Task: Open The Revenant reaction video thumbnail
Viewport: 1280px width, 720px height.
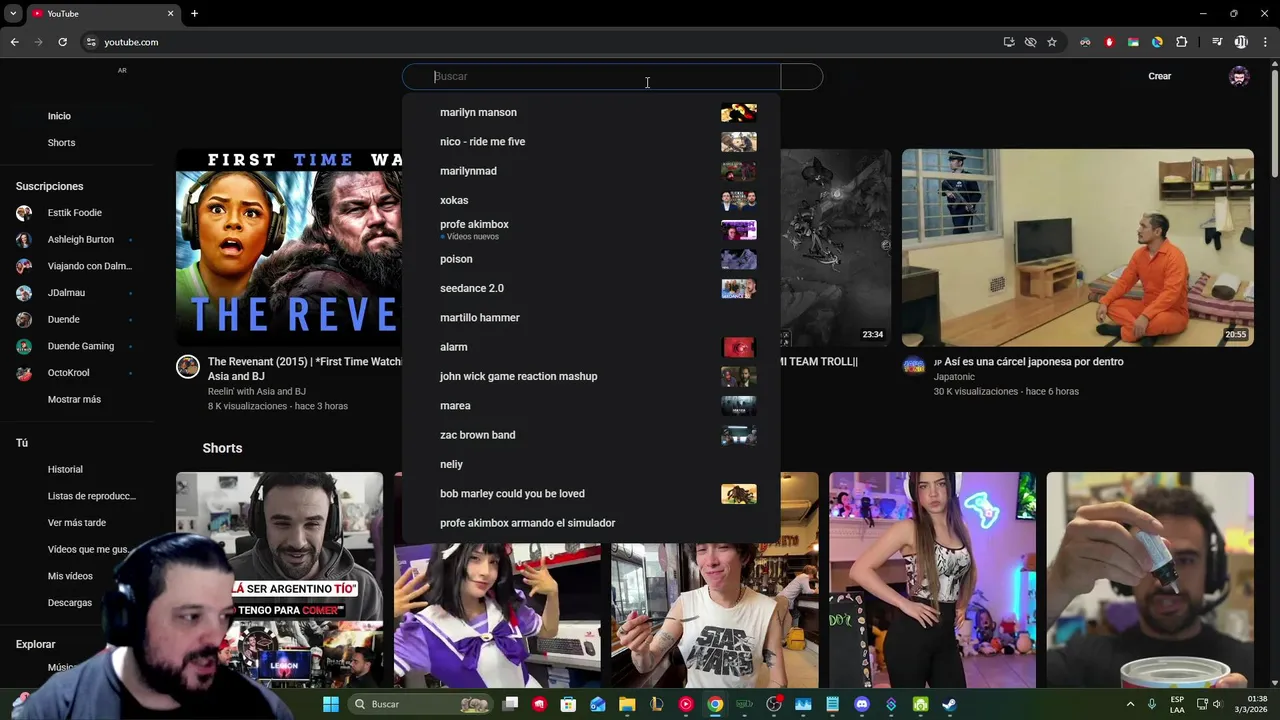Action: pyautogui.click(x=289, y=247)
